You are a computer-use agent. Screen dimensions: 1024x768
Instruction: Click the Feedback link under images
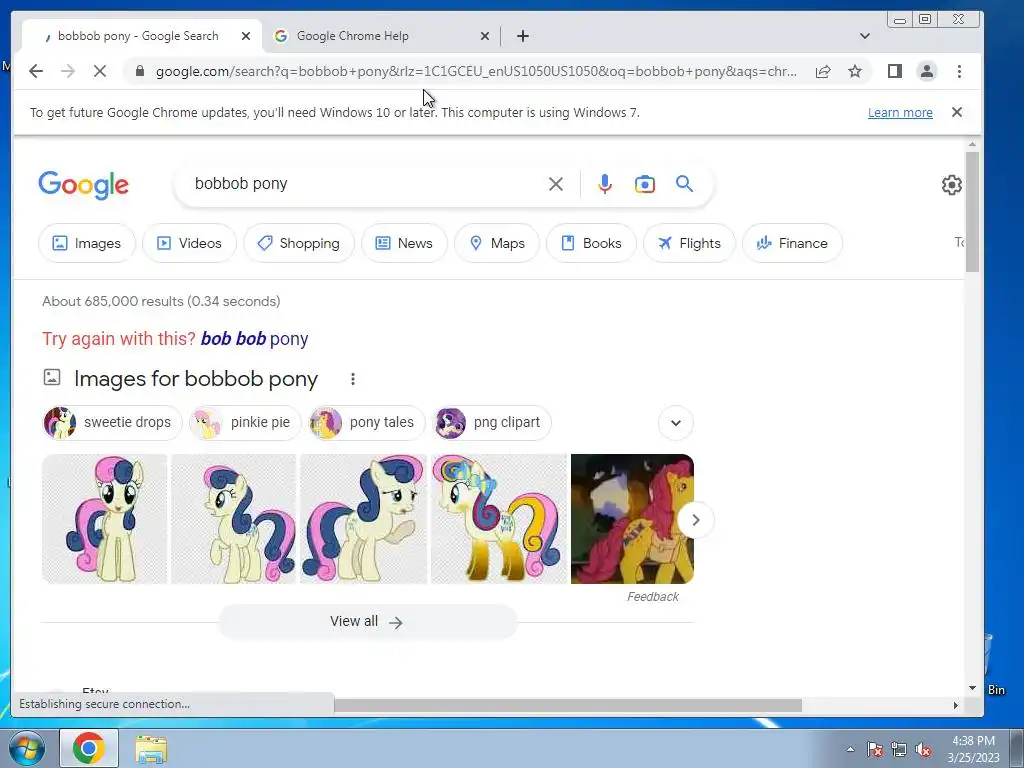tap(652, 597)
